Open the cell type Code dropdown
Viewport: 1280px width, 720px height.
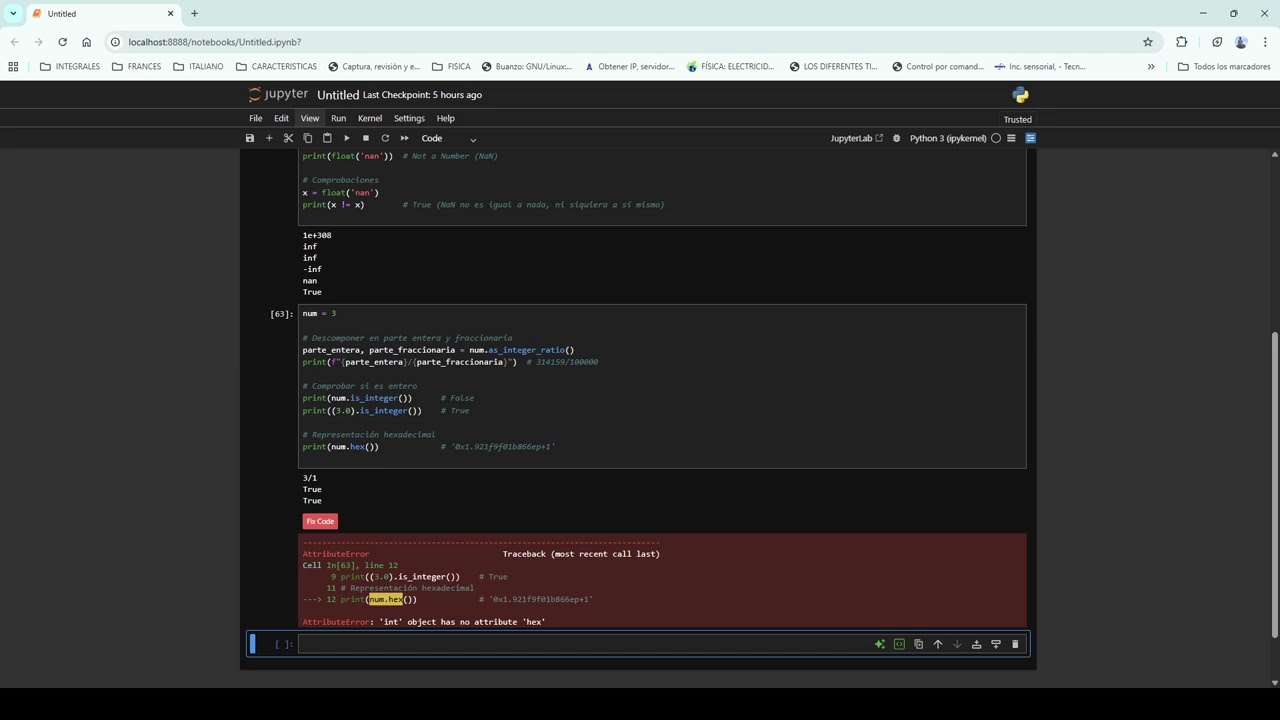tap(449, 138)
